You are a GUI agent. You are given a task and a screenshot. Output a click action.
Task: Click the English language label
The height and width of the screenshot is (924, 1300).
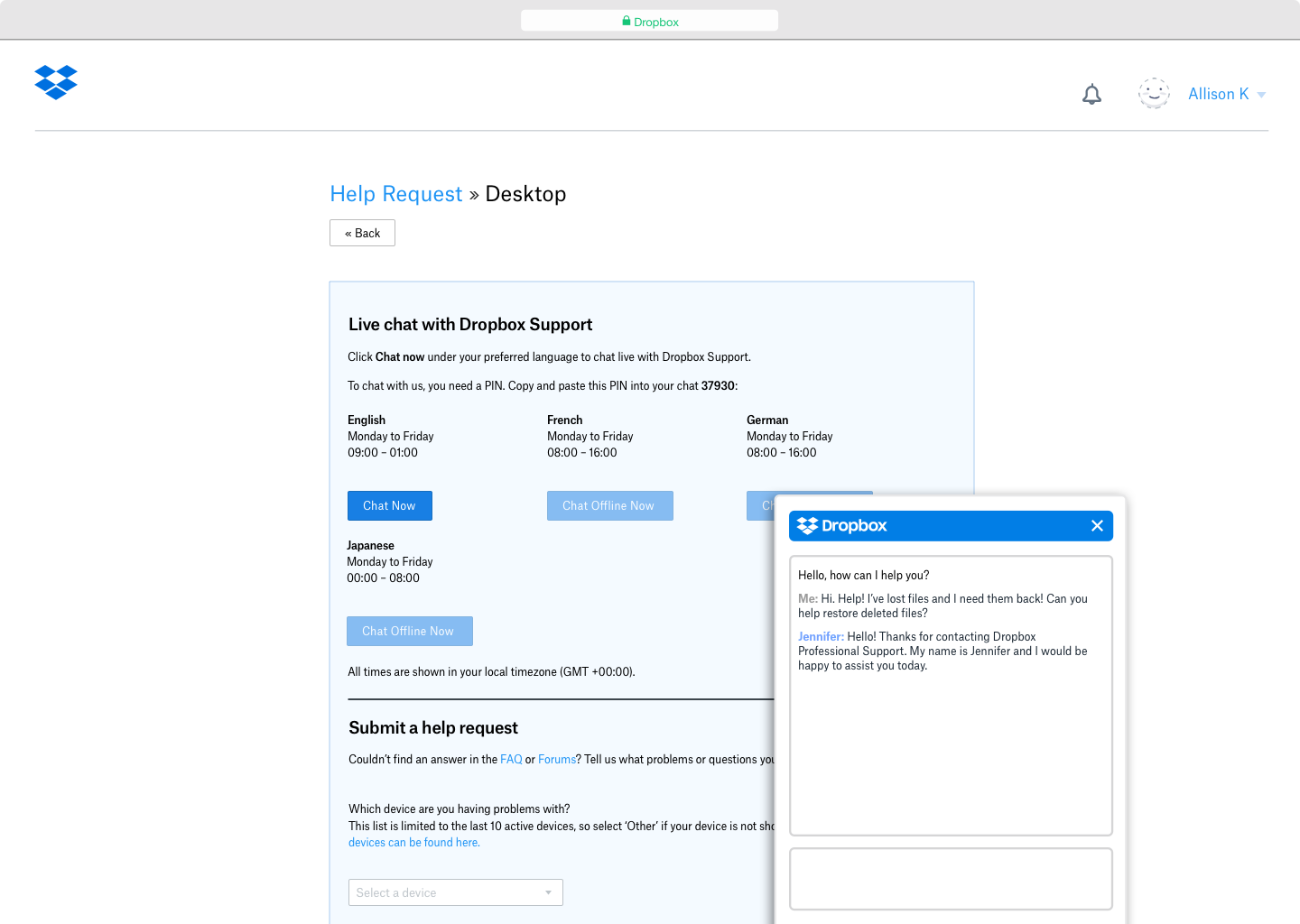point(367,420)
